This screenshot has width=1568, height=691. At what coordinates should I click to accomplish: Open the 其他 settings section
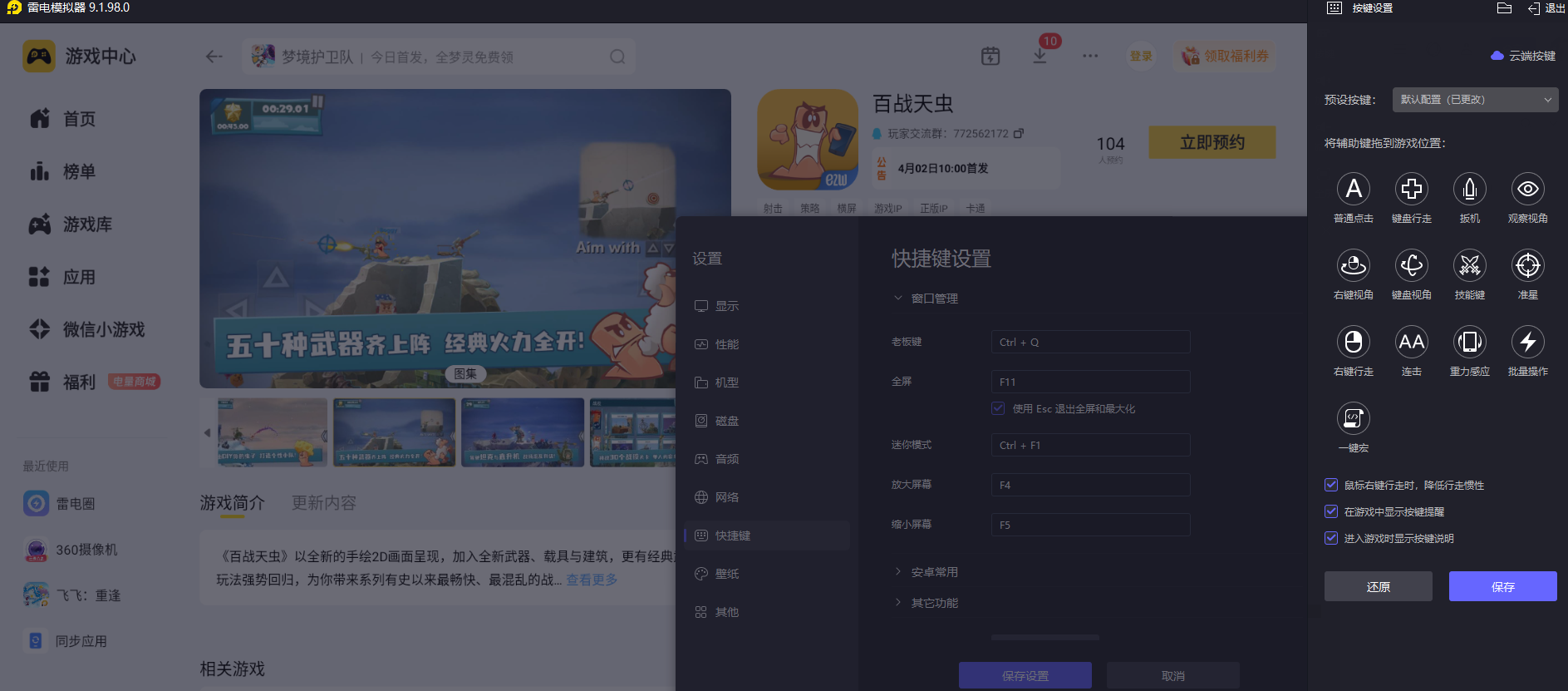click(x=767, y=612)
